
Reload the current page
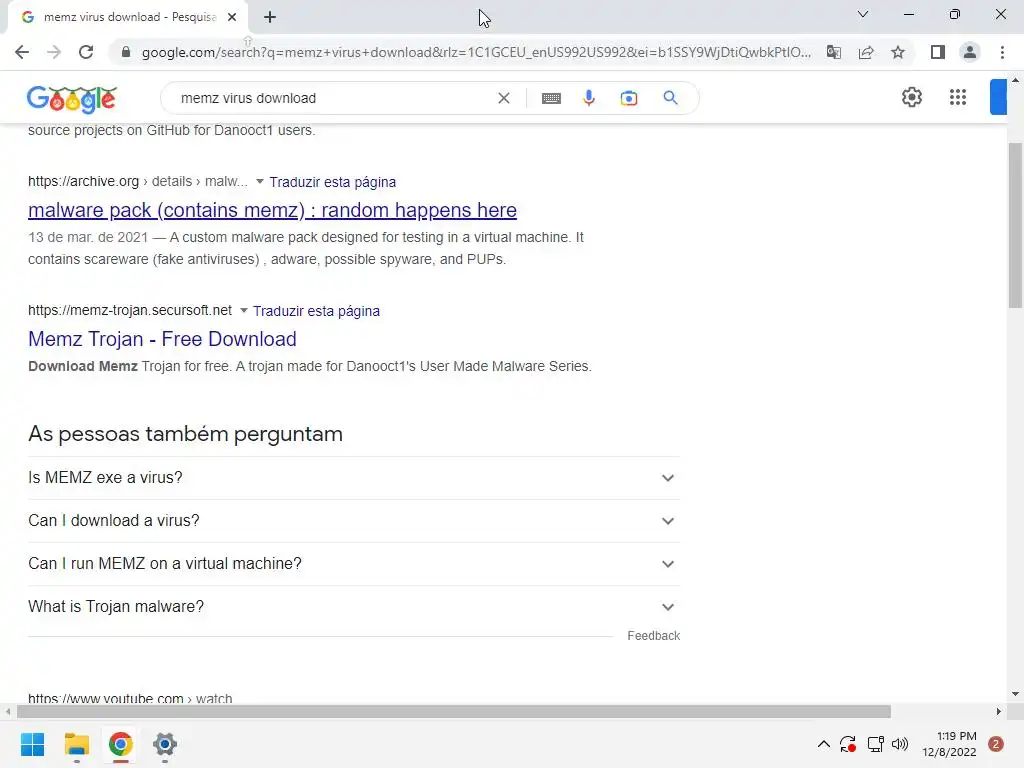click(x=86, y=52)
